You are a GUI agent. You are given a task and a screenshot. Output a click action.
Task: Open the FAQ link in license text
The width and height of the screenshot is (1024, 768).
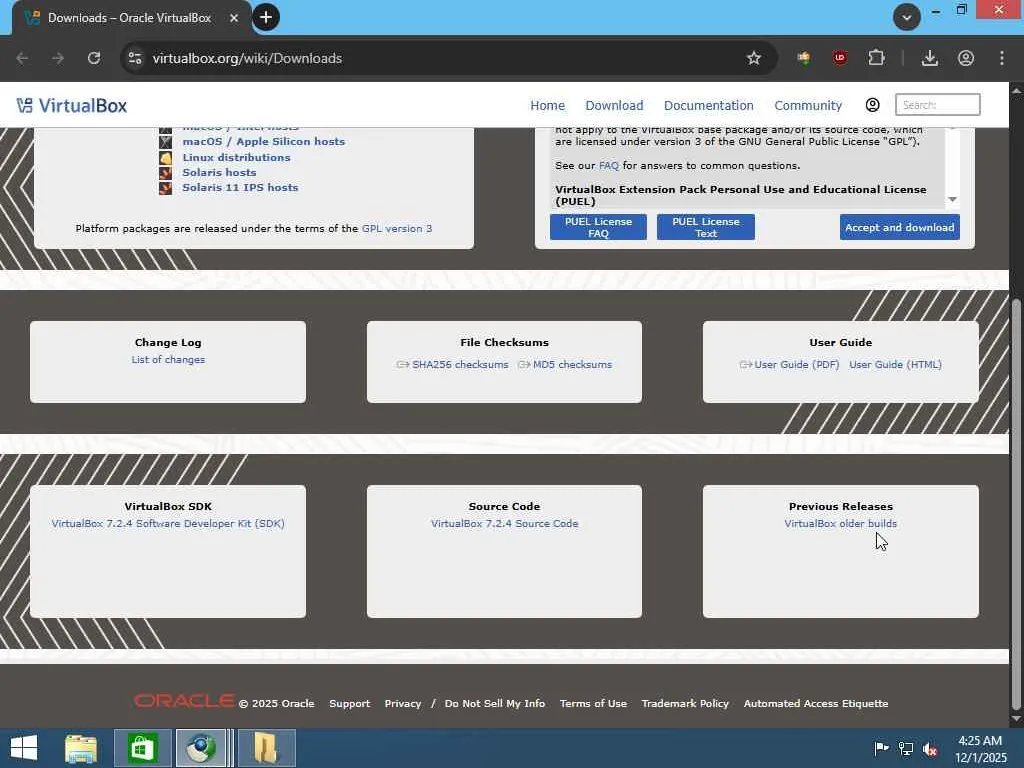(x=609, y=166)
